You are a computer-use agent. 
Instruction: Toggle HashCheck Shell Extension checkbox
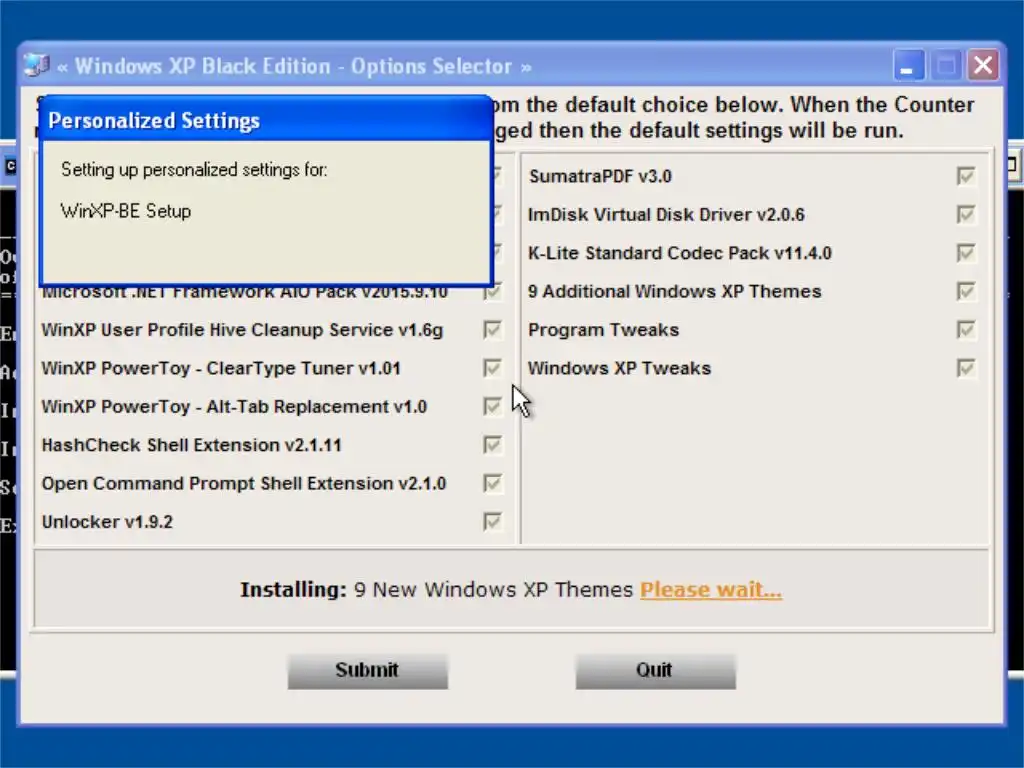(492, 445)
